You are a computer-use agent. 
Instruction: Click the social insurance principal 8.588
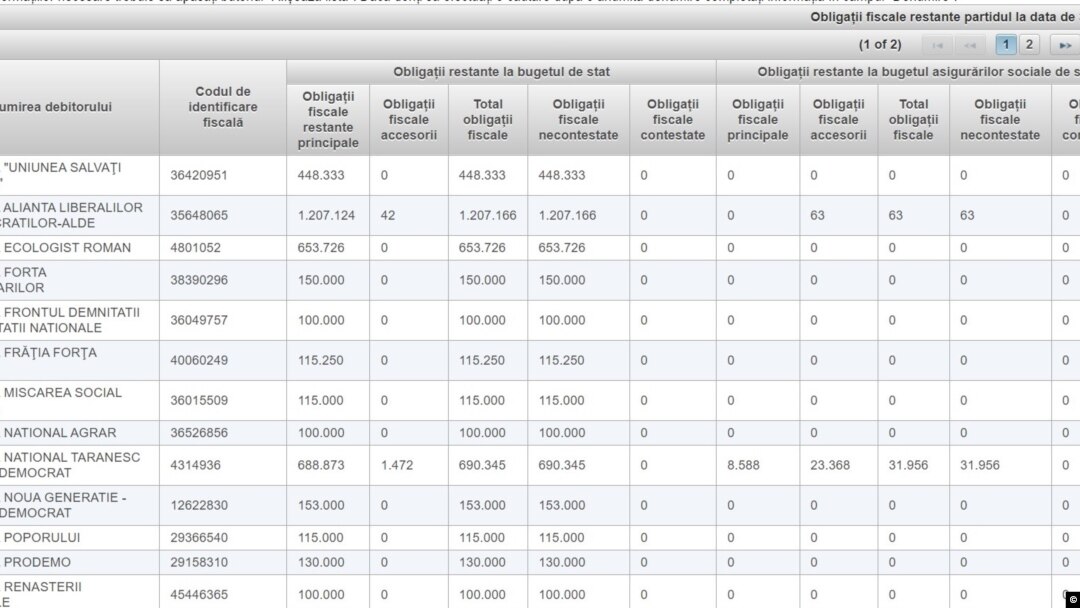pos(743,465)
